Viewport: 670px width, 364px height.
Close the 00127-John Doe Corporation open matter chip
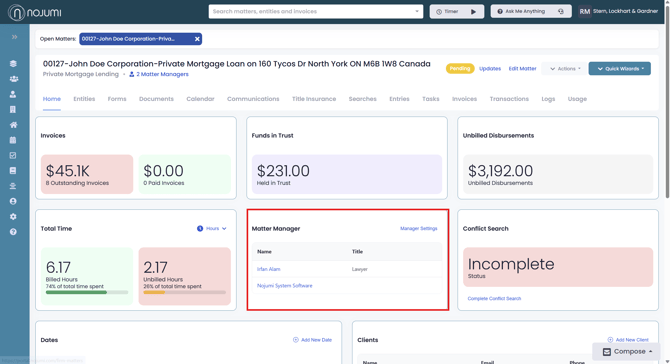(x=197, y=39)
